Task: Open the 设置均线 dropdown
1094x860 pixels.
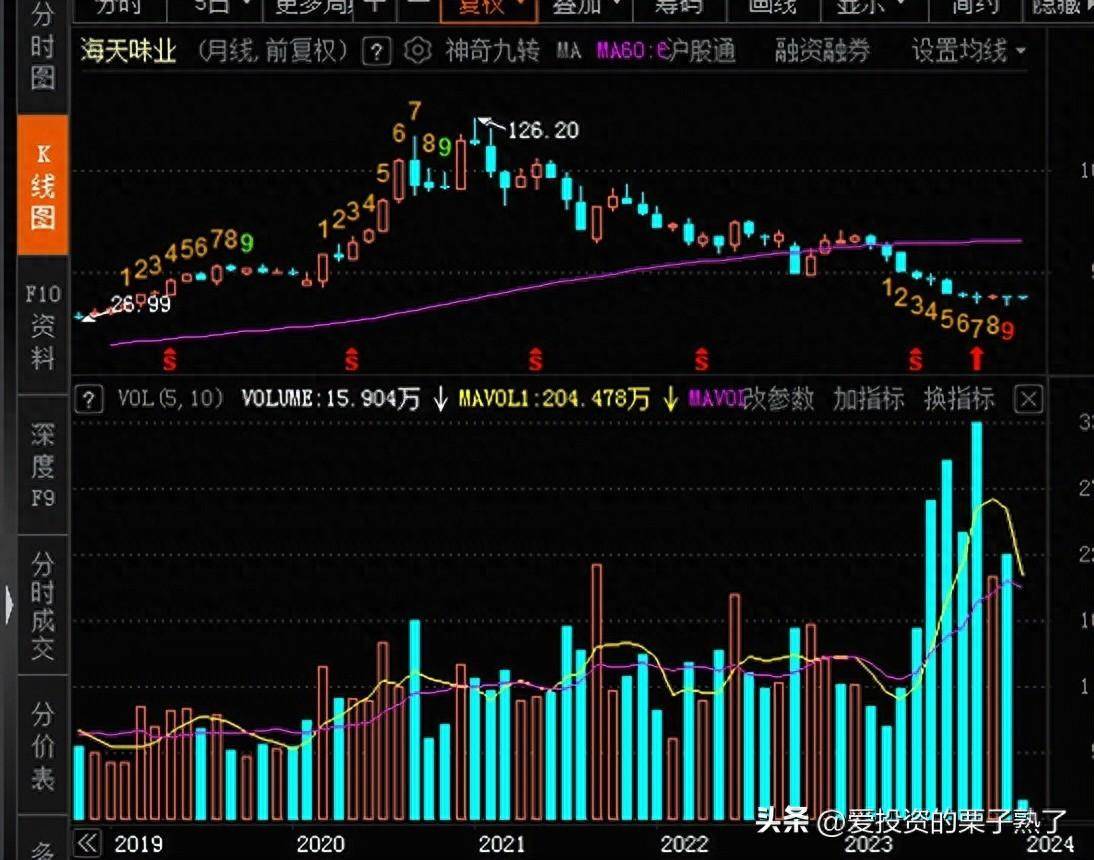Action: pyautogui.click(x=968, y=51)
